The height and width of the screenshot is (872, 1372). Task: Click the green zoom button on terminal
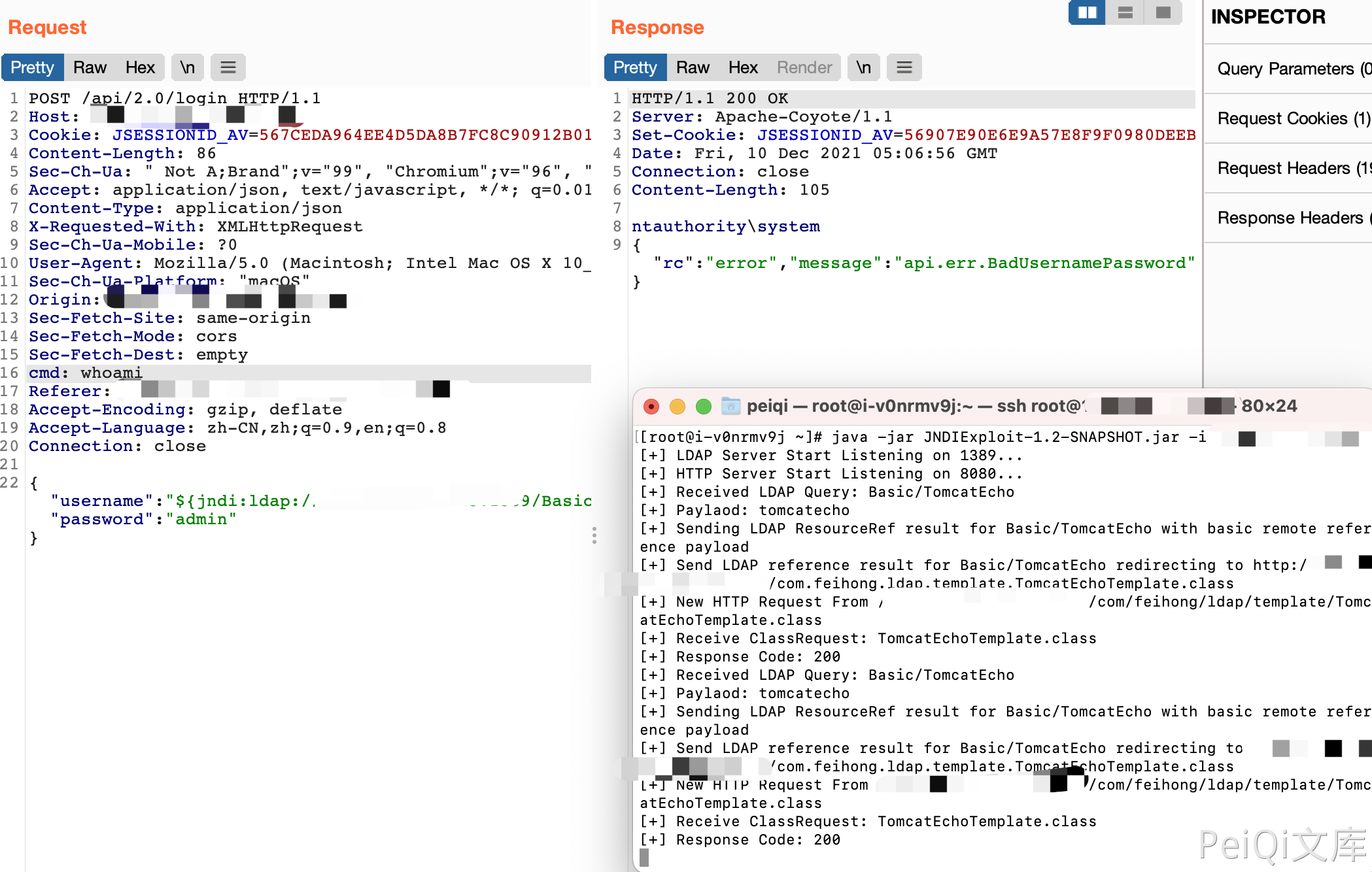pyautogui.click(x=704, y=407)
